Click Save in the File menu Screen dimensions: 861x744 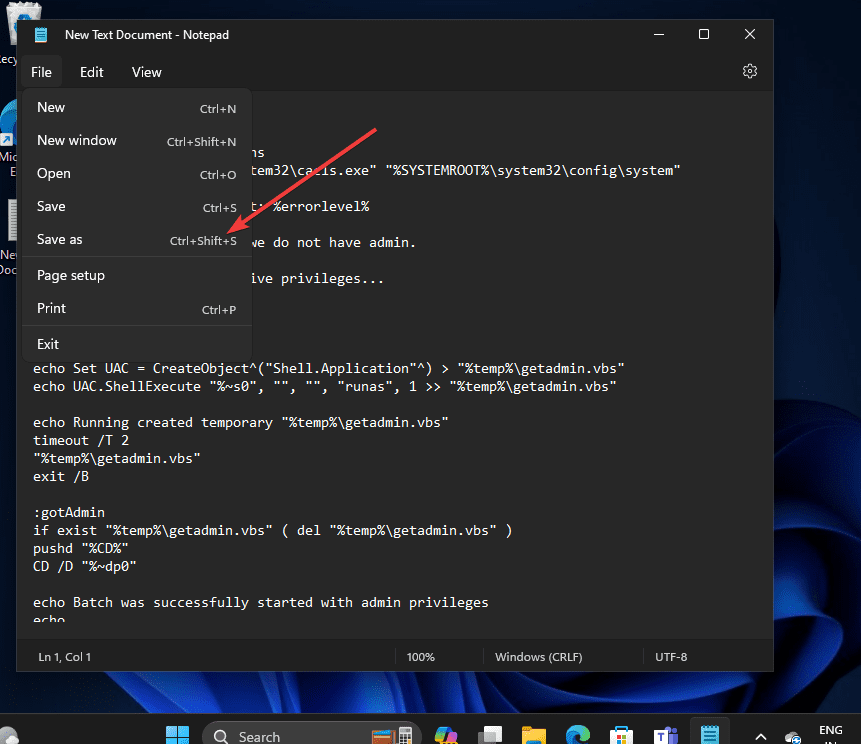pyautogui.click(x=137, y=206)
